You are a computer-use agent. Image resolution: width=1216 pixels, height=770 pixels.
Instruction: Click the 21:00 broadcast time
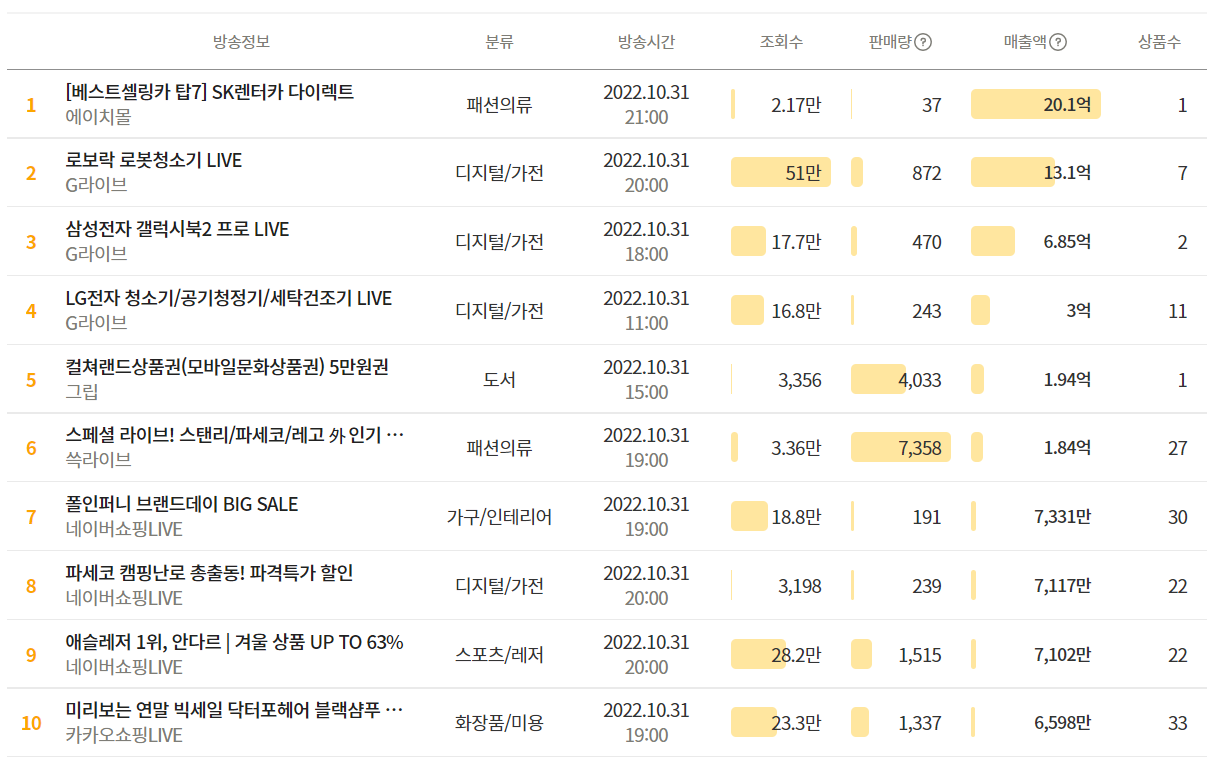pyautogui.click(x=646, y=117)
